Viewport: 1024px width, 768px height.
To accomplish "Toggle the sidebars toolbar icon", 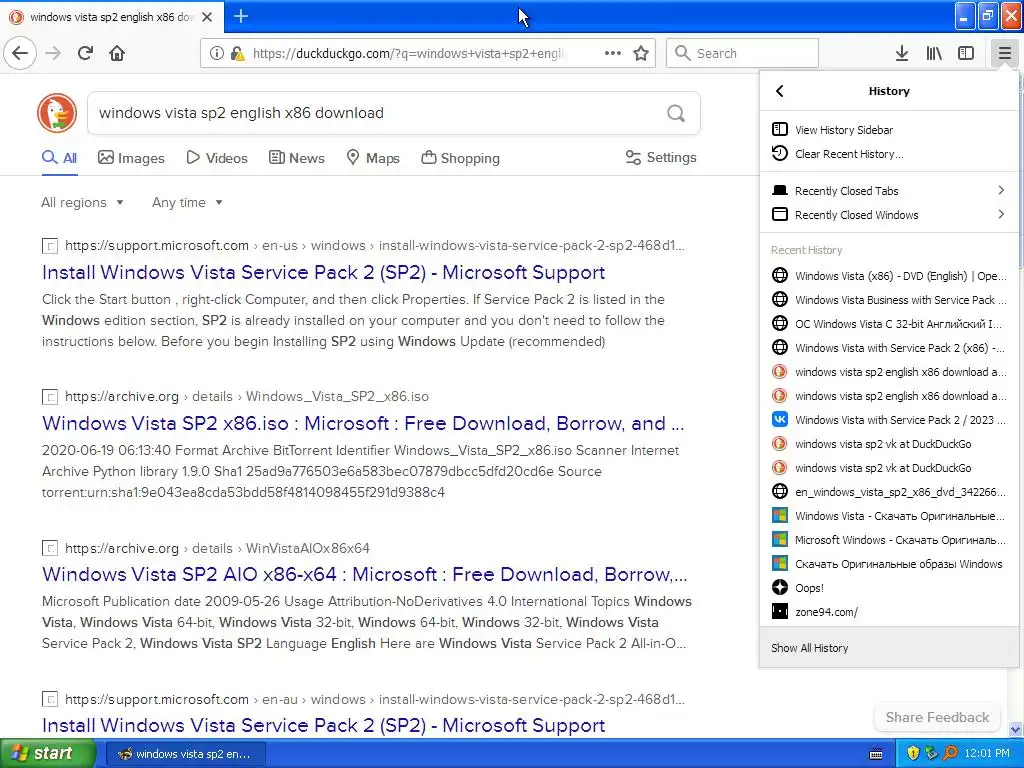I will (966, 53).
